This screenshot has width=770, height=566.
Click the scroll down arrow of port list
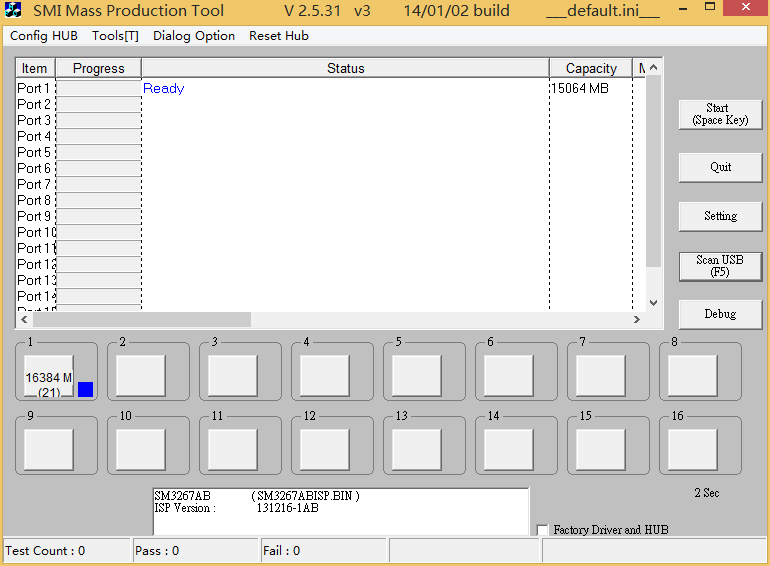point(654,302)
